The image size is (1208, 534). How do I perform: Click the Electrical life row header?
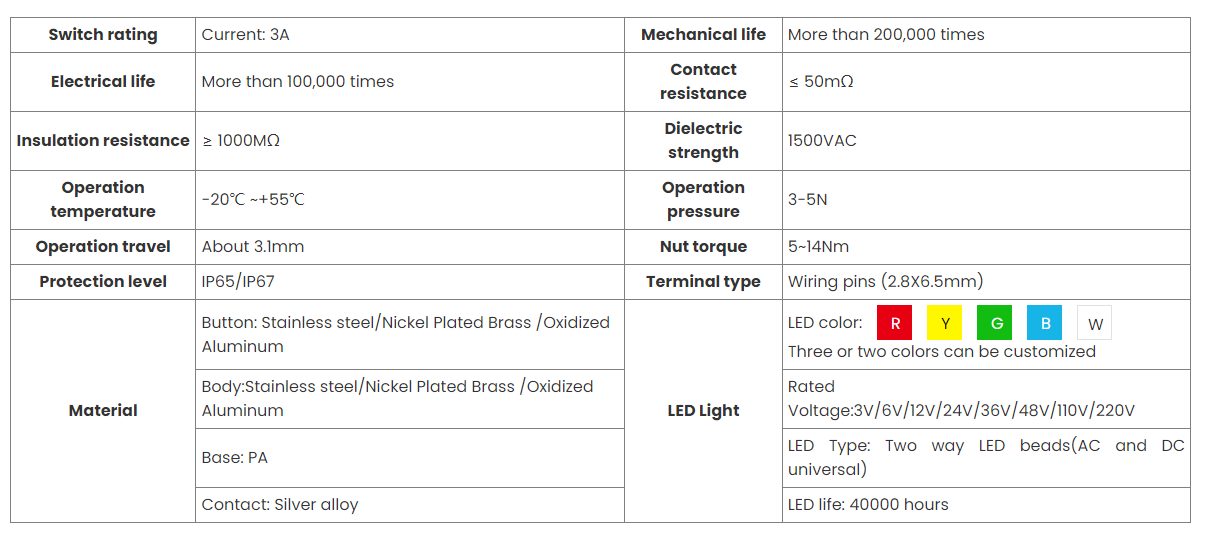coord(103,81)
